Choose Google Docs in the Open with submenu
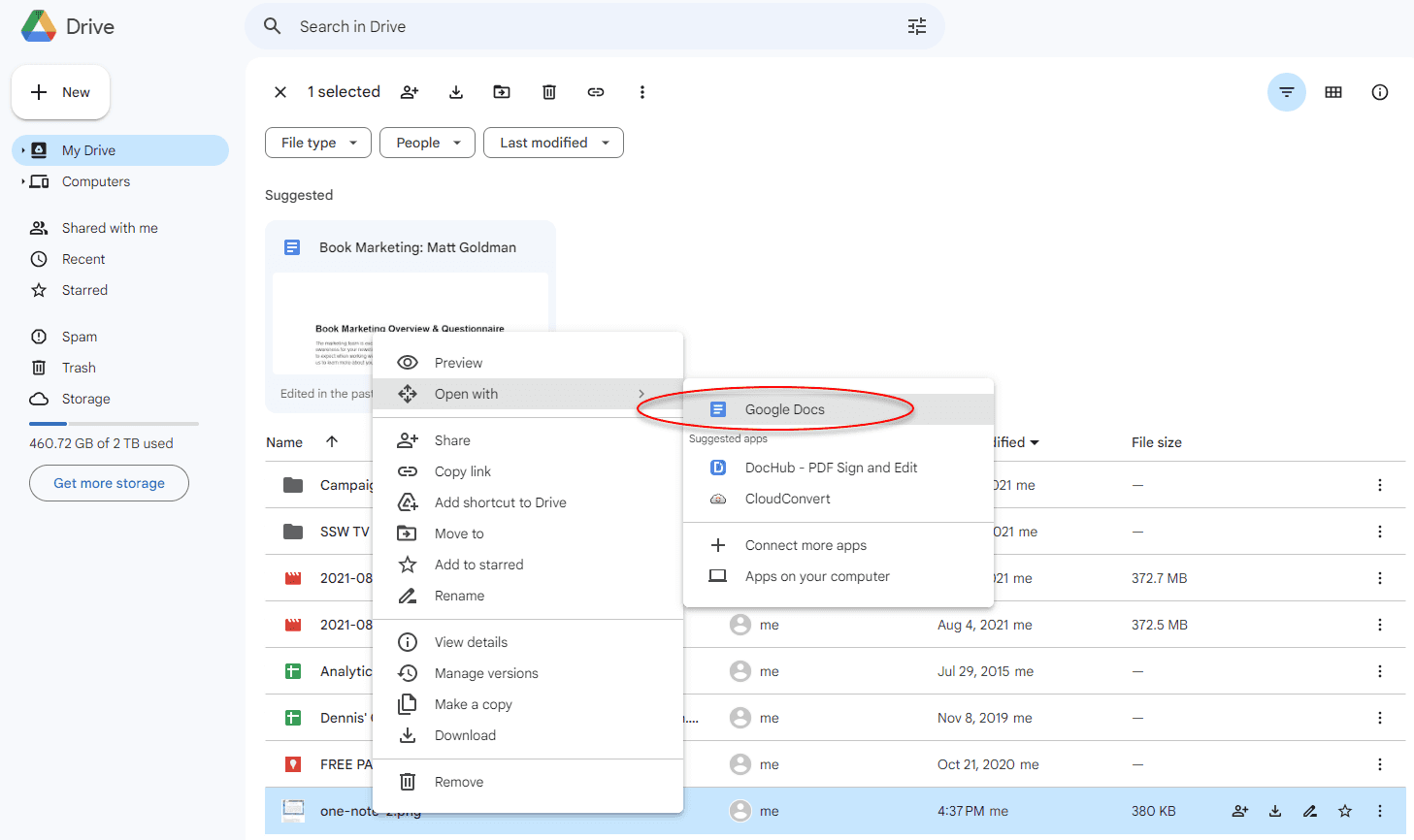This screenshot has height=840, width=1414. (784, 409)
